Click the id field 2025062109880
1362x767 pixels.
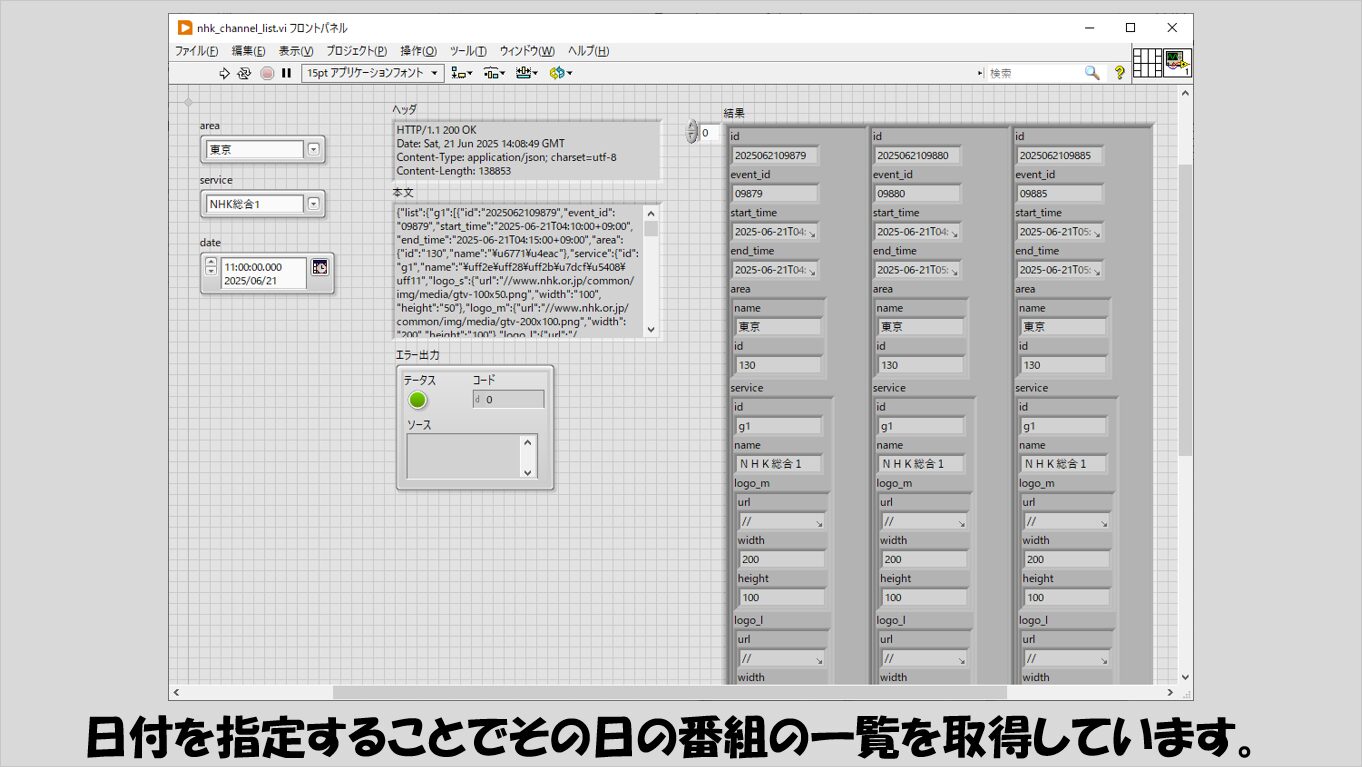pyautogui.click(x=918, y=155)
